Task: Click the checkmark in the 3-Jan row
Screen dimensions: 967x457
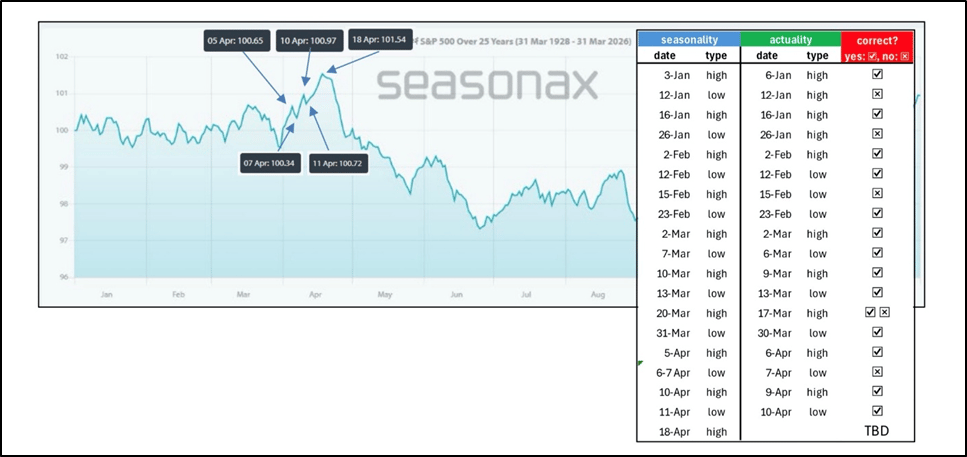Action: pyautogui.click(x=878, y=75)
